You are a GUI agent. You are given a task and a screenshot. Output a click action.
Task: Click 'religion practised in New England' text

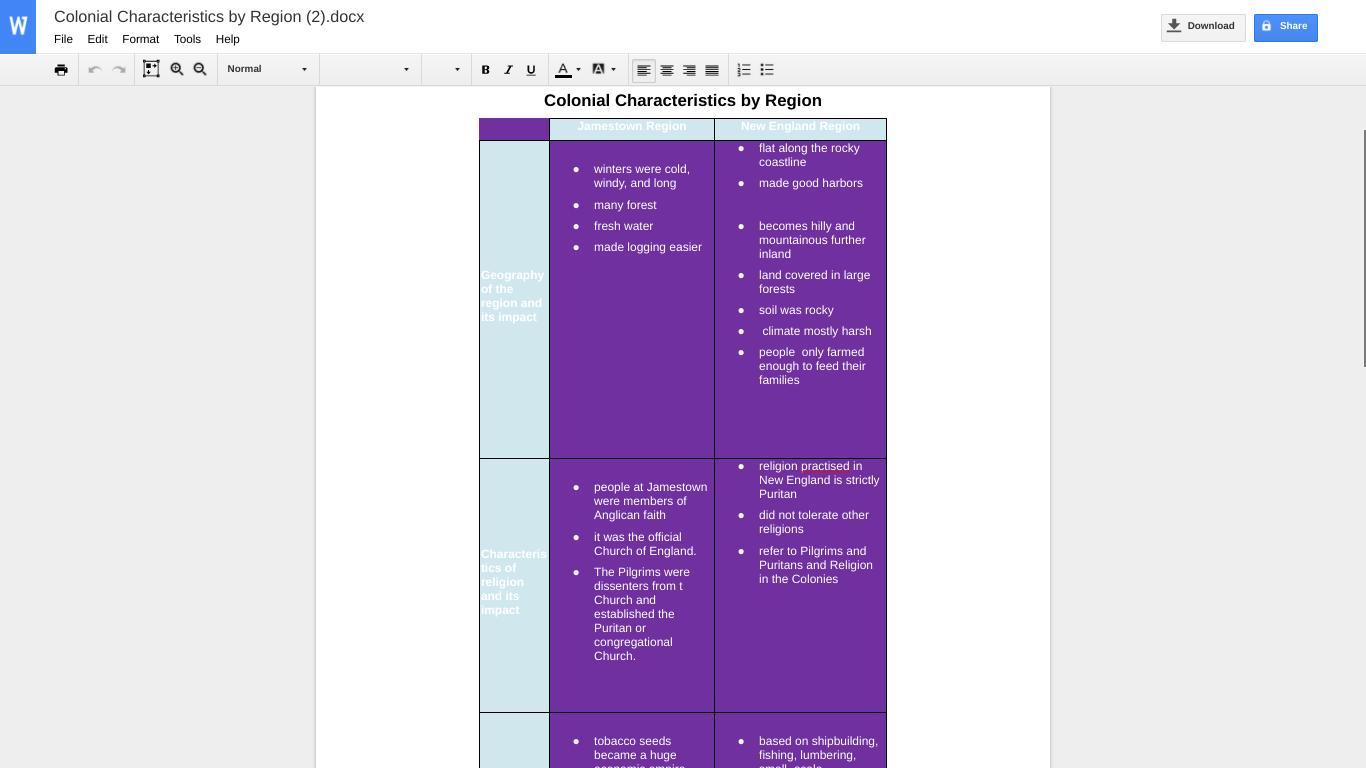tap(819, 480)
